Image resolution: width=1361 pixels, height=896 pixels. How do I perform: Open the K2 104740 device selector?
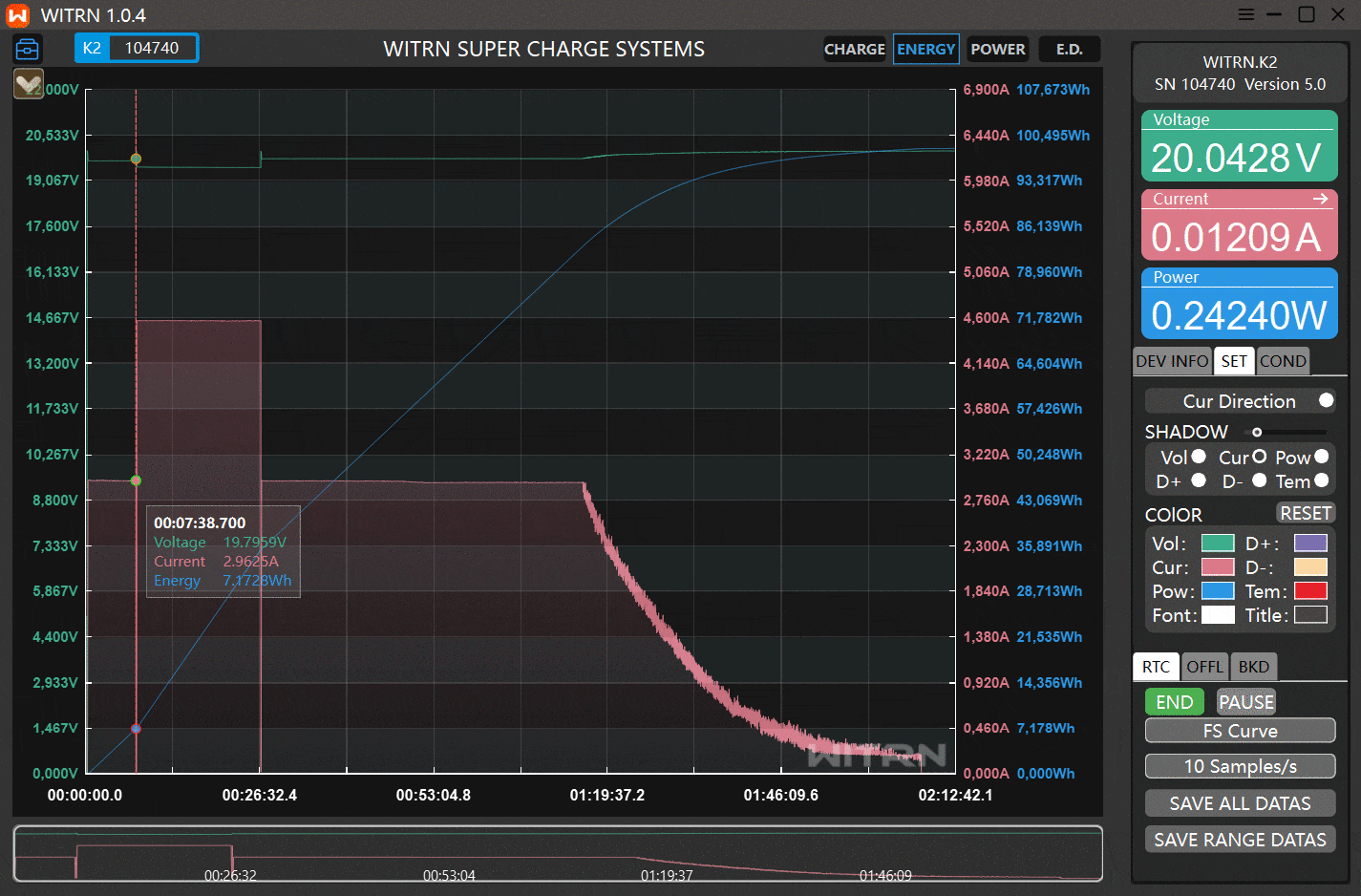(137, 48)
